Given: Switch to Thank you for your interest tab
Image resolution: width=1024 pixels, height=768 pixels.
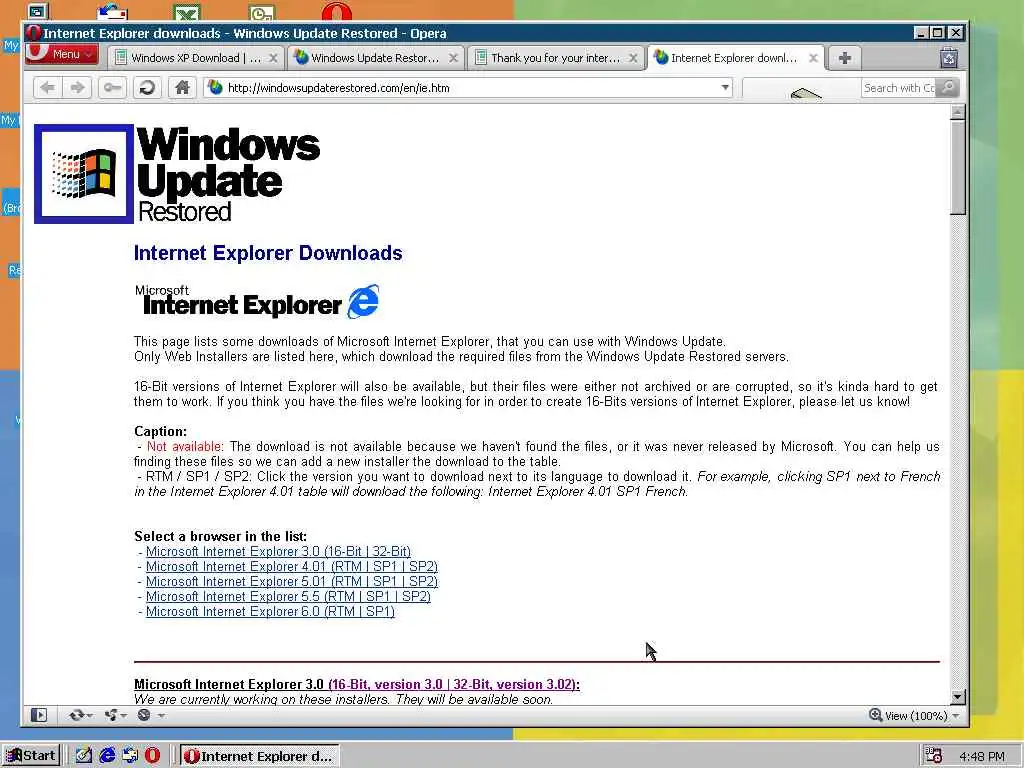Looking at the screenshot, I should tap(555, 58).
